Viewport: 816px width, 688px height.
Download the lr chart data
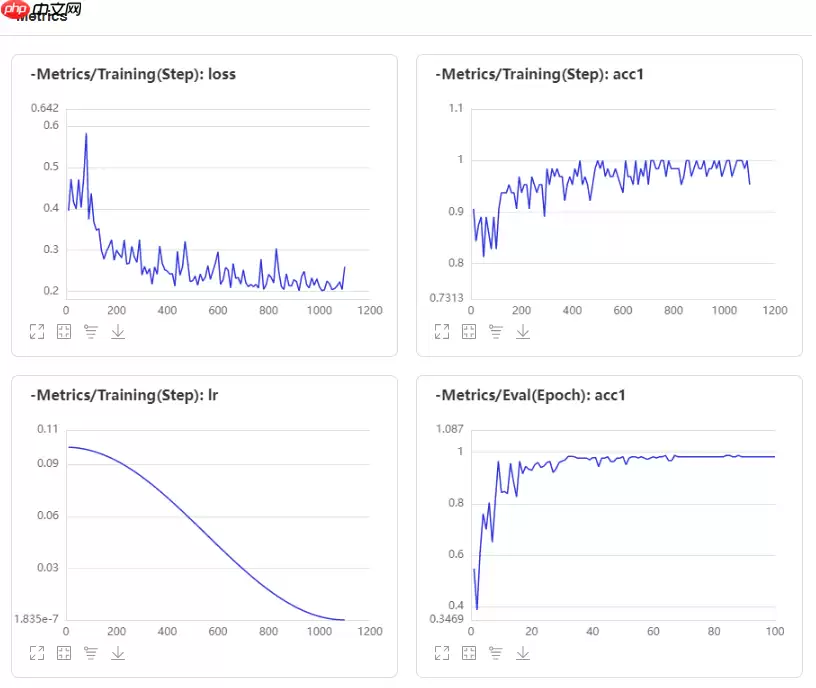118,653
